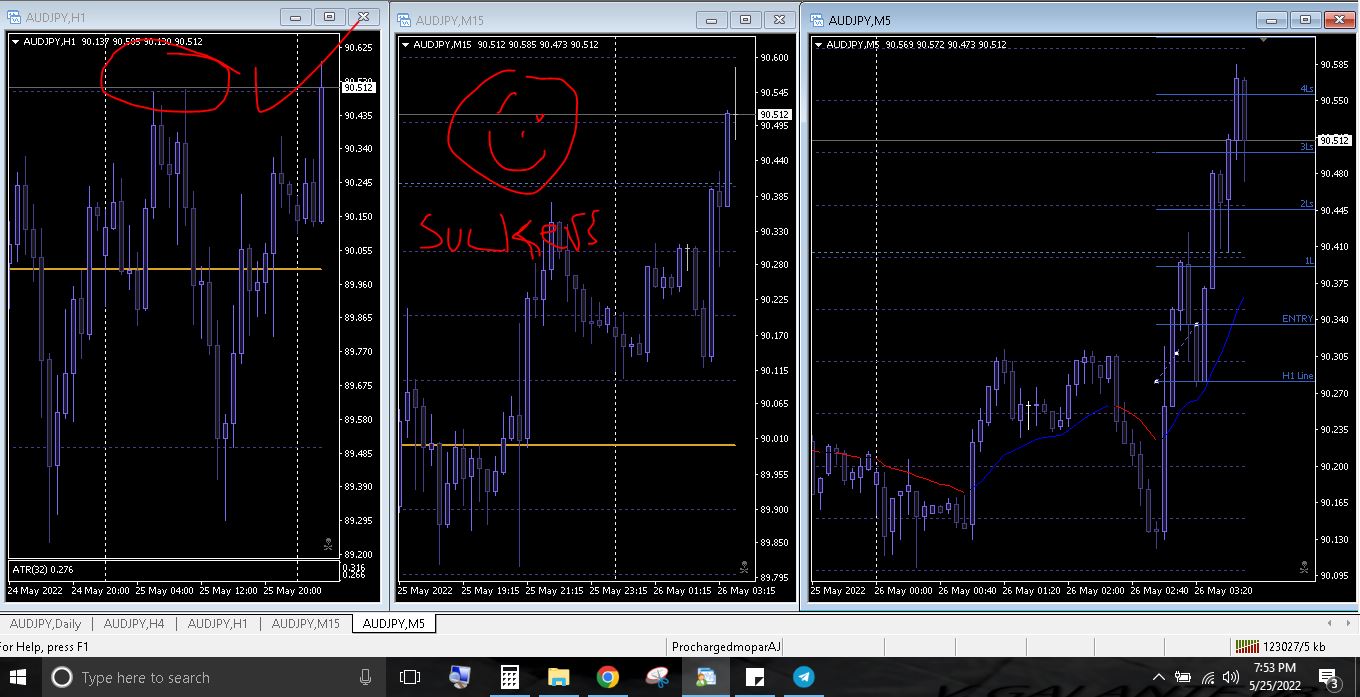Click the '123027/5 kb' traffic status text
The image size is (1360, 697).
(1294, 647)
